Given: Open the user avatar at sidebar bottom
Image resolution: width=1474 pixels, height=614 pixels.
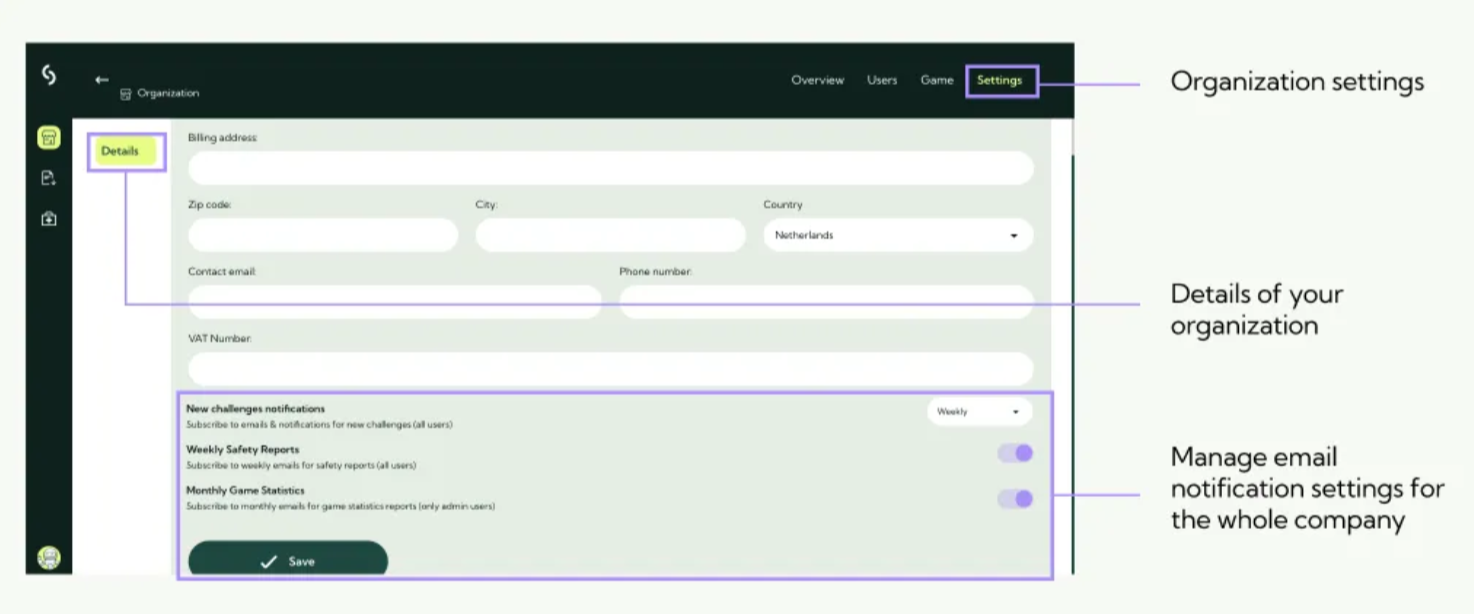Looking at the screenshot, I should 49,558.
